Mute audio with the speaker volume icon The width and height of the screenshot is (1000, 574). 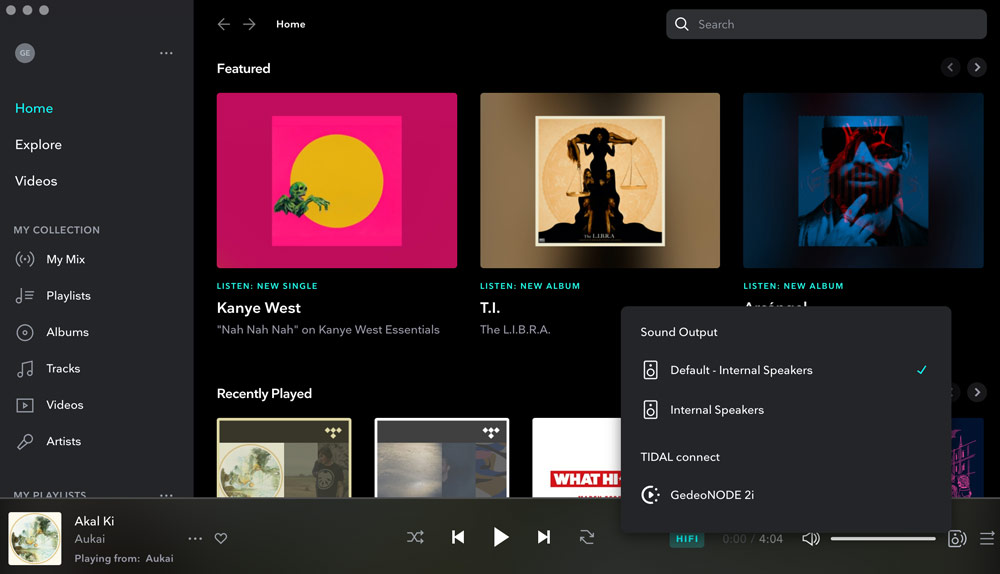tap(811, 539)
